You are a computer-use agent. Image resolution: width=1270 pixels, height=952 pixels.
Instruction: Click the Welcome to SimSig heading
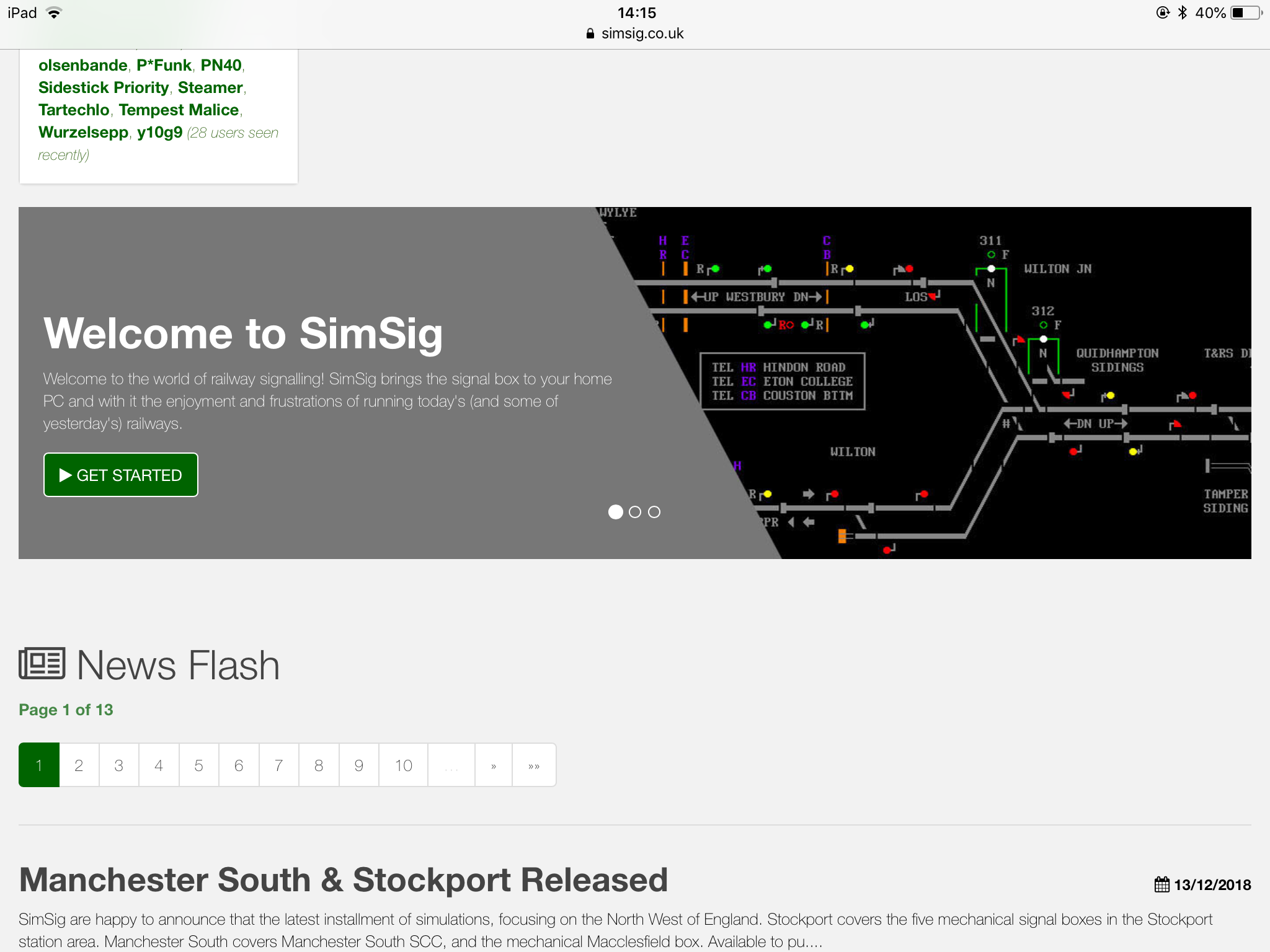coord(243,333)
